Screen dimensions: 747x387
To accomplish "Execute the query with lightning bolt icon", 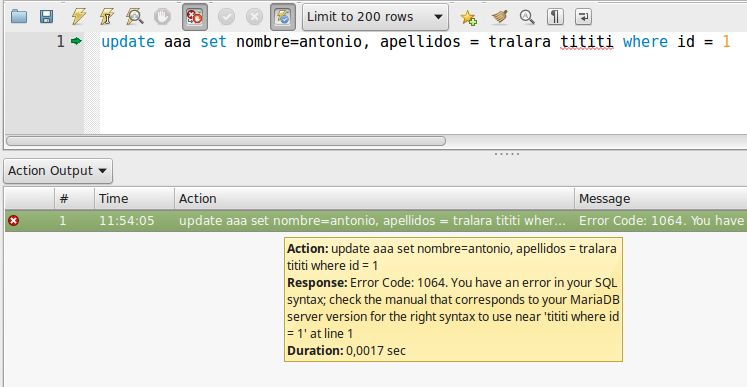I will point(79,17).
